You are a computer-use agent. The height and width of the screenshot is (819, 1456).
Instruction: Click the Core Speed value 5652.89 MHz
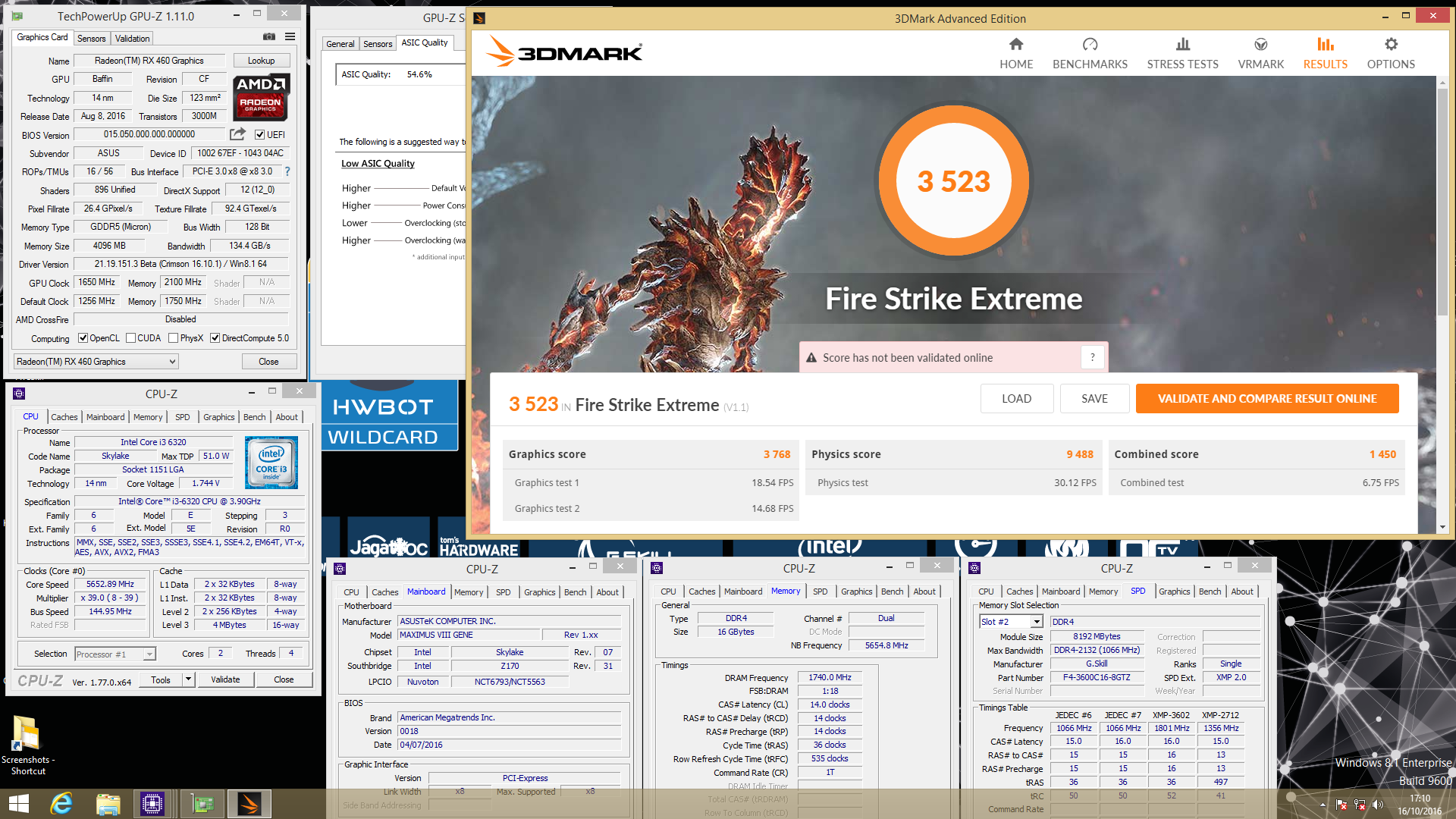(110, 585)
